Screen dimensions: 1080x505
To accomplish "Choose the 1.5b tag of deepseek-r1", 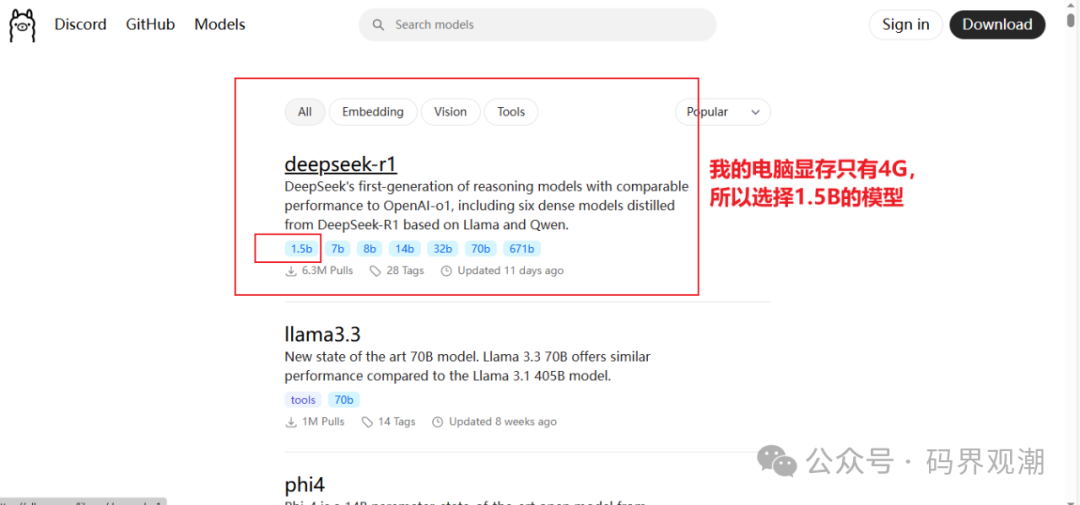I will click(302, 249).
